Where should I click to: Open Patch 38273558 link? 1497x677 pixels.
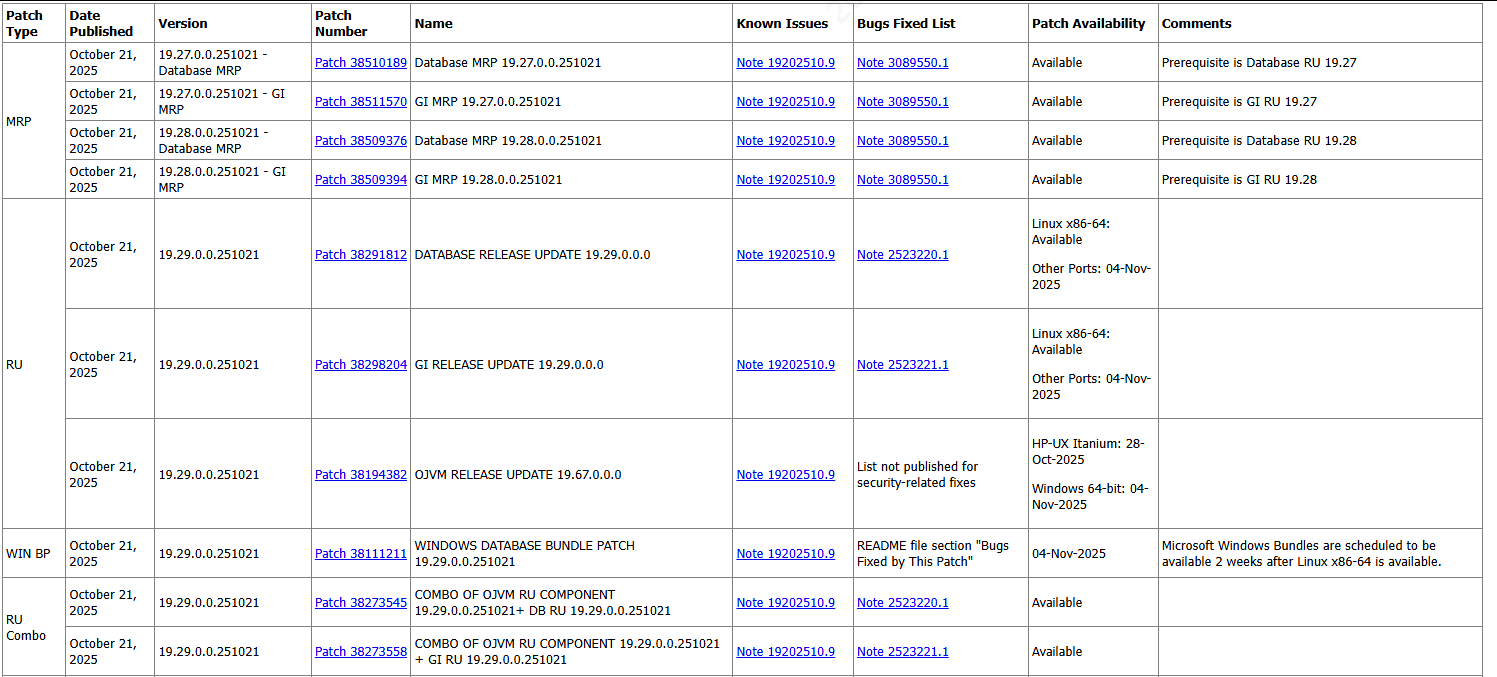361,652
